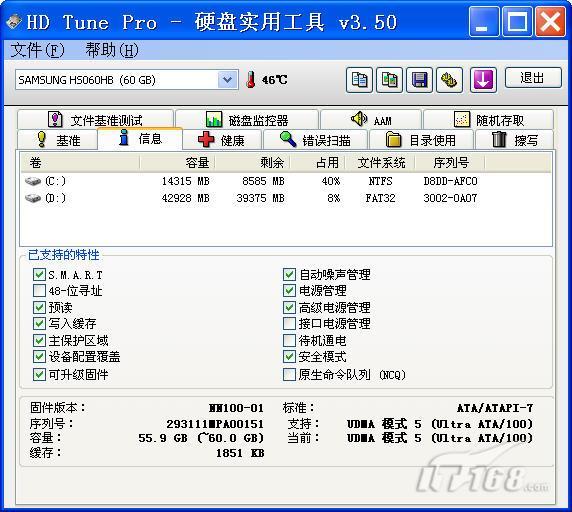Click the 42928 MB capacity cell
The height and width of the screenshot is (512, 572).
tap(186, 198)
